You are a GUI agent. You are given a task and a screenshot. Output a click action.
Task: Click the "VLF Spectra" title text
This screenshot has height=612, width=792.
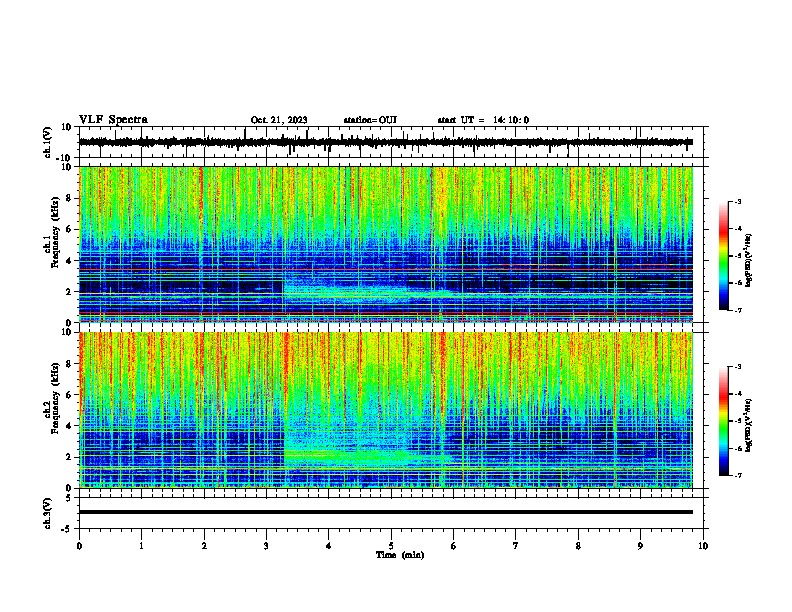113,120
